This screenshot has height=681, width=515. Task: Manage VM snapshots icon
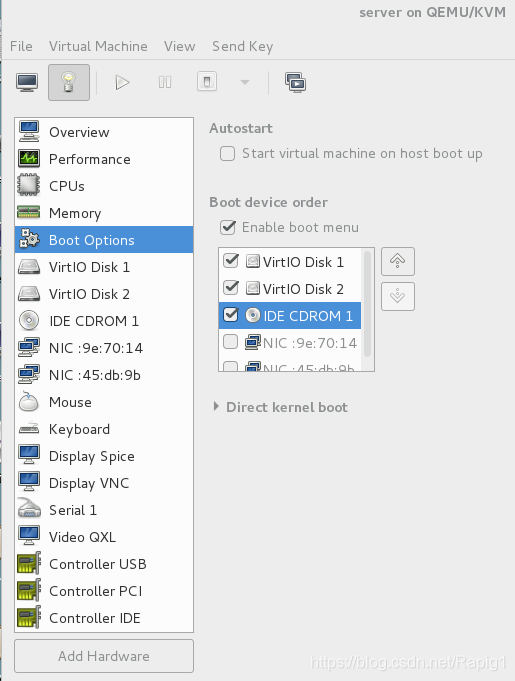295,82
